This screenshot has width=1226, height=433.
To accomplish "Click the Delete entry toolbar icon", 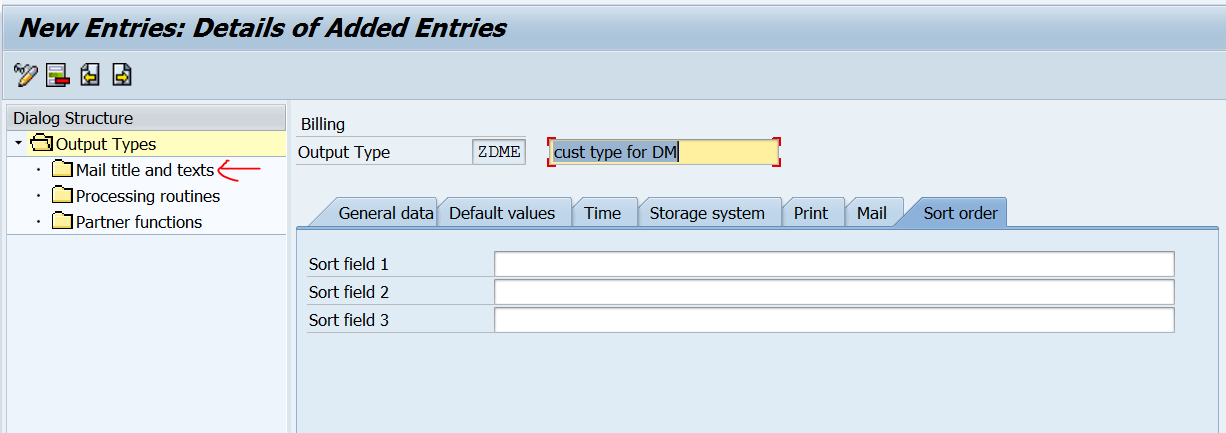I will click(57, 75).
